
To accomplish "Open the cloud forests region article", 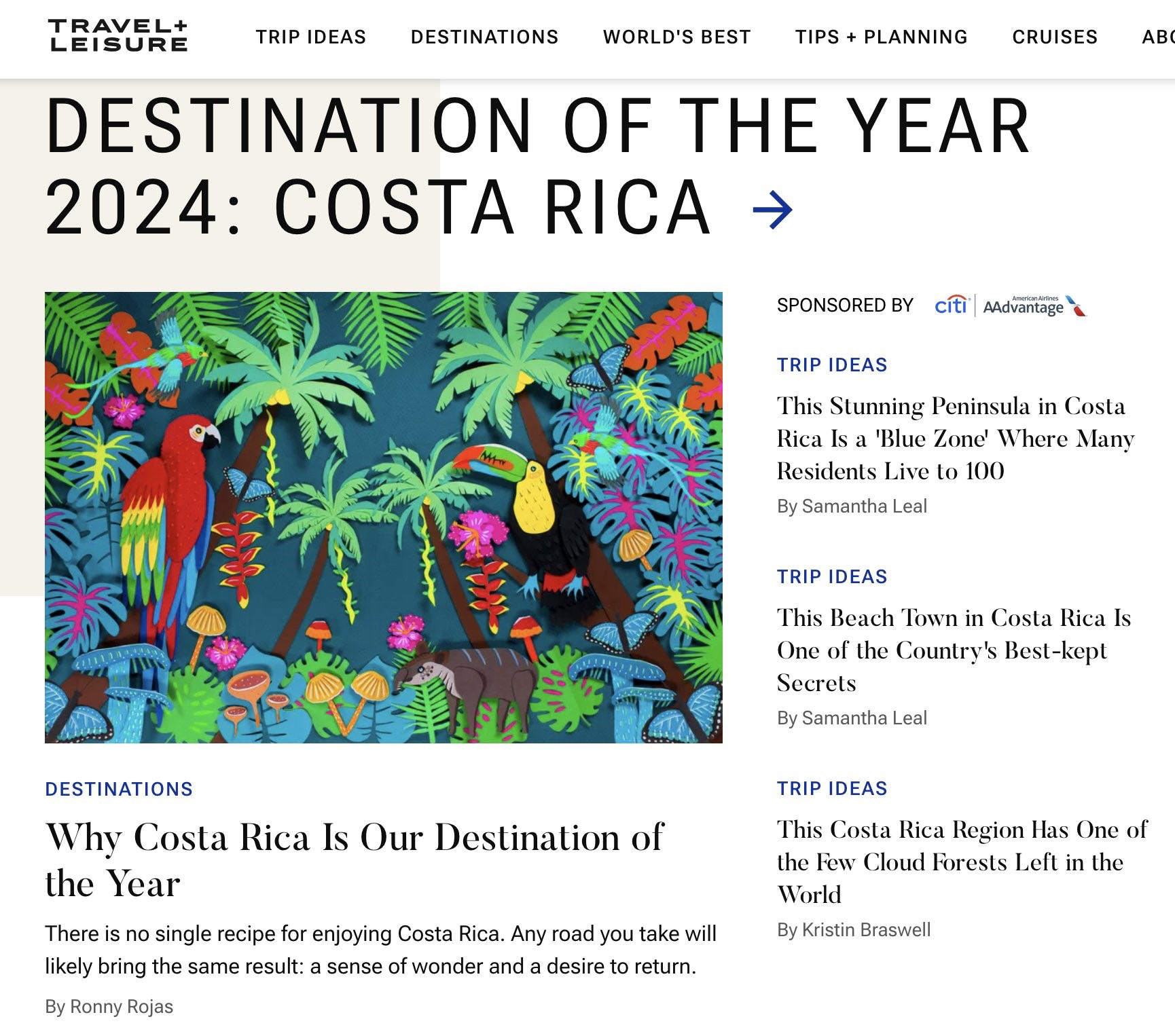I will (x=962, y=862).
